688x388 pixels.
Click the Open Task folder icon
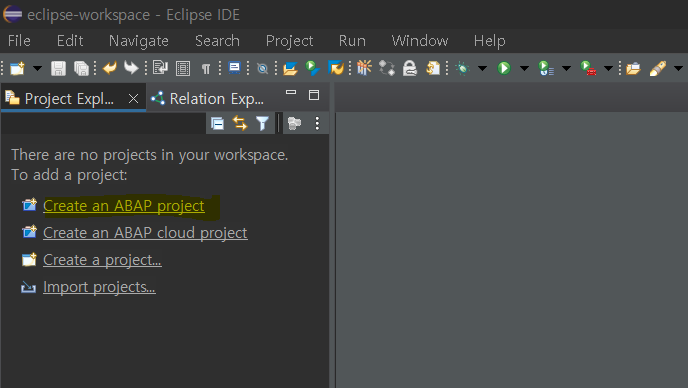click(633, 68)
